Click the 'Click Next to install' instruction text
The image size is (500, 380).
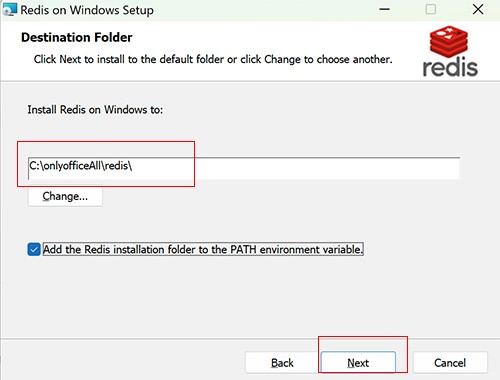(213, 59)
